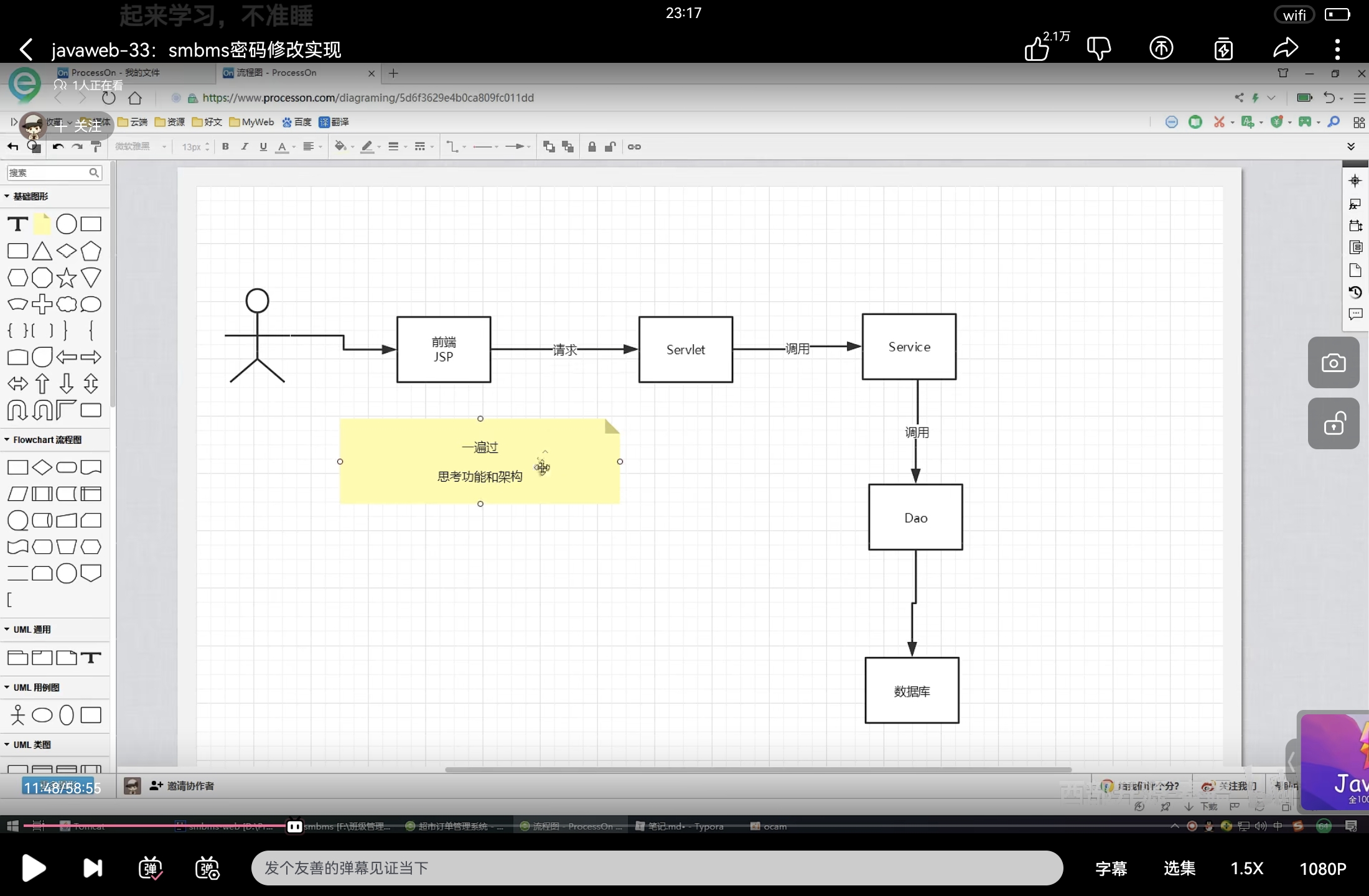Open the three-dot more options menu
Viewport: 1369px width, 896px height.
click(1337, 49)
